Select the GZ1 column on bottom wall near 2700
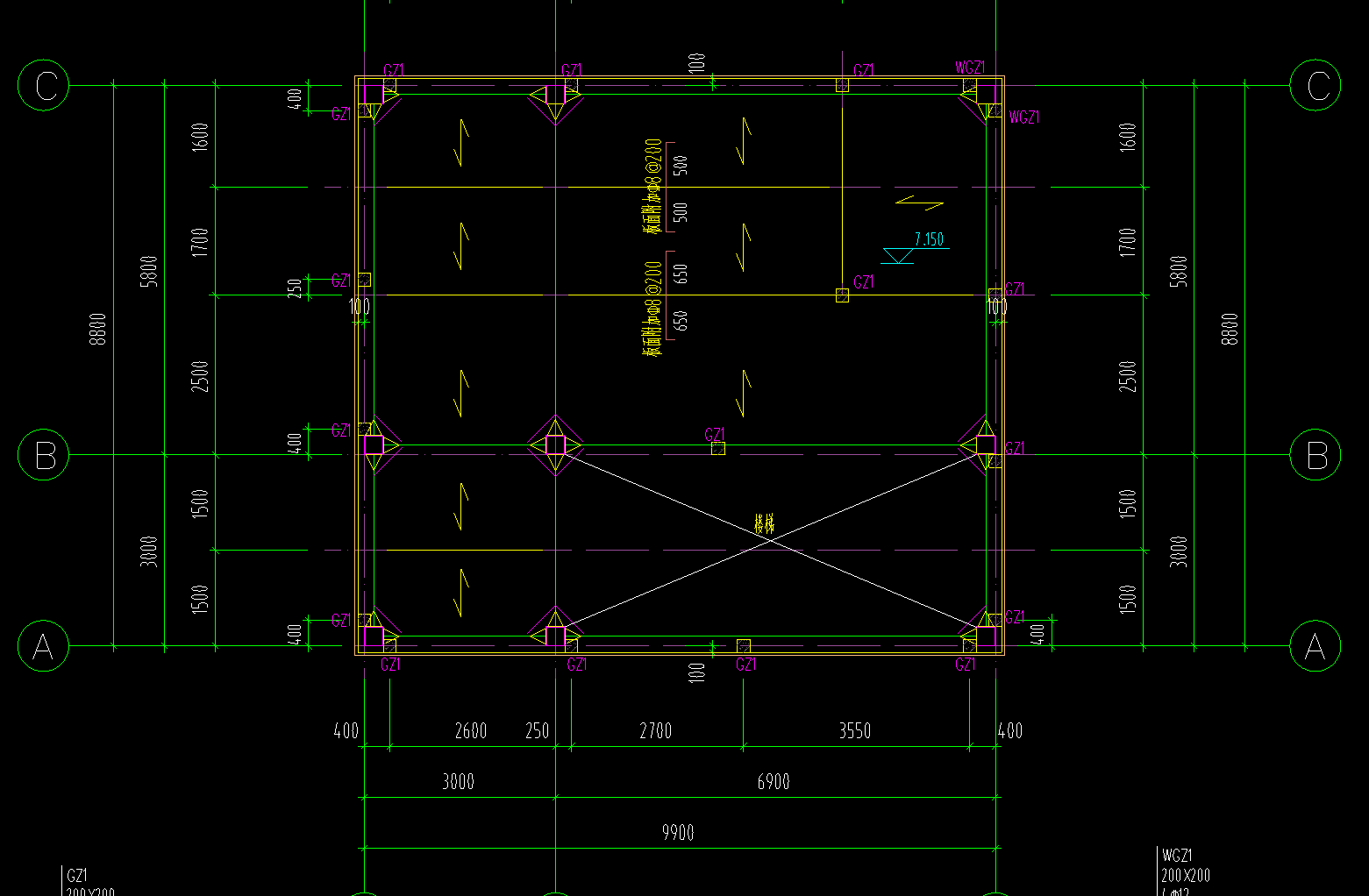Screen dimensions: 1369x896 click(744, 646)
